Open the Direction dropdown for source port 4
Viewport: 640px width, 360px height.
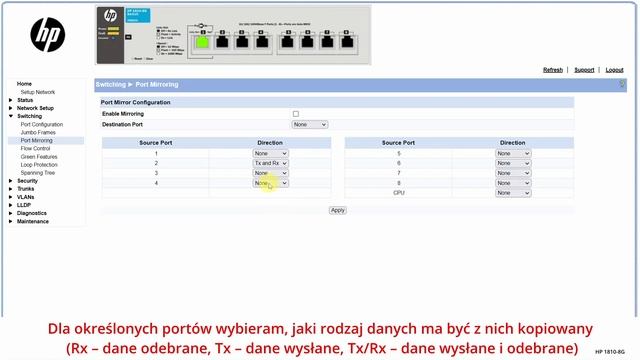[x=271, y=183]
